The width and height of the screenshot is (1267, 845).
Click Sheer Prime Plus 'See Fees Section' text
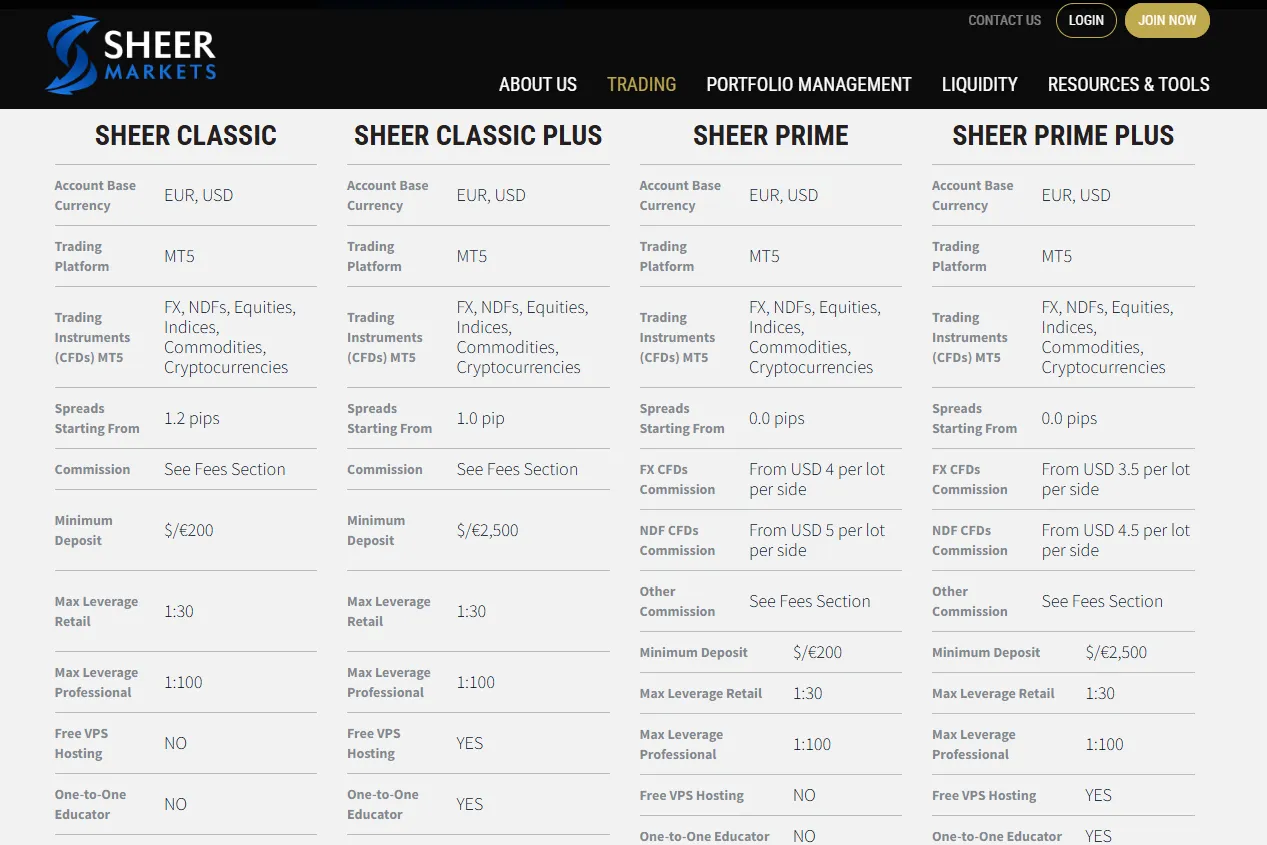pos(1102,601)
